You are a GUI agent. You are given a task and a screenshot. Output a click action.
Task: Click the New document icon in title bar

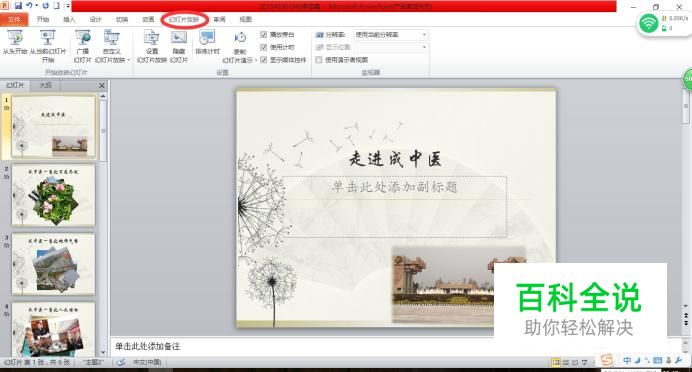click(56, 6)
